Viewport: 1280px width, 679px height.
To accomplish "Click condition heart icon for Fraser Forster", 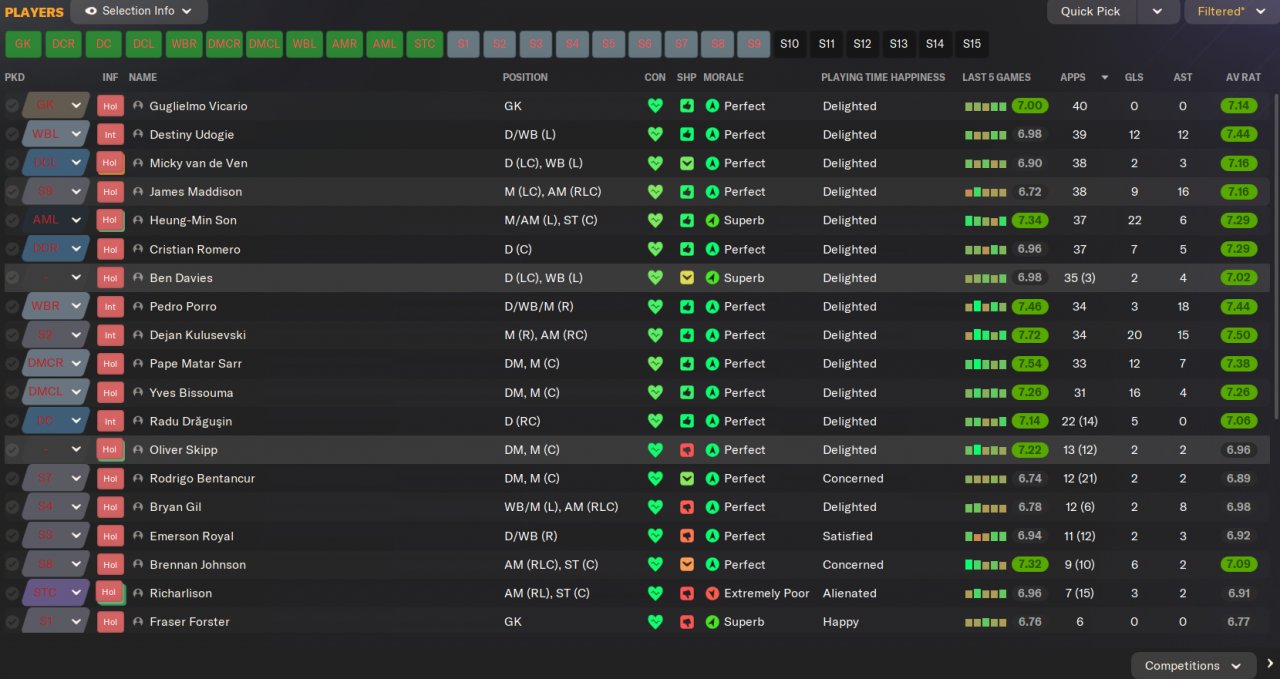I will coord(655,622).
